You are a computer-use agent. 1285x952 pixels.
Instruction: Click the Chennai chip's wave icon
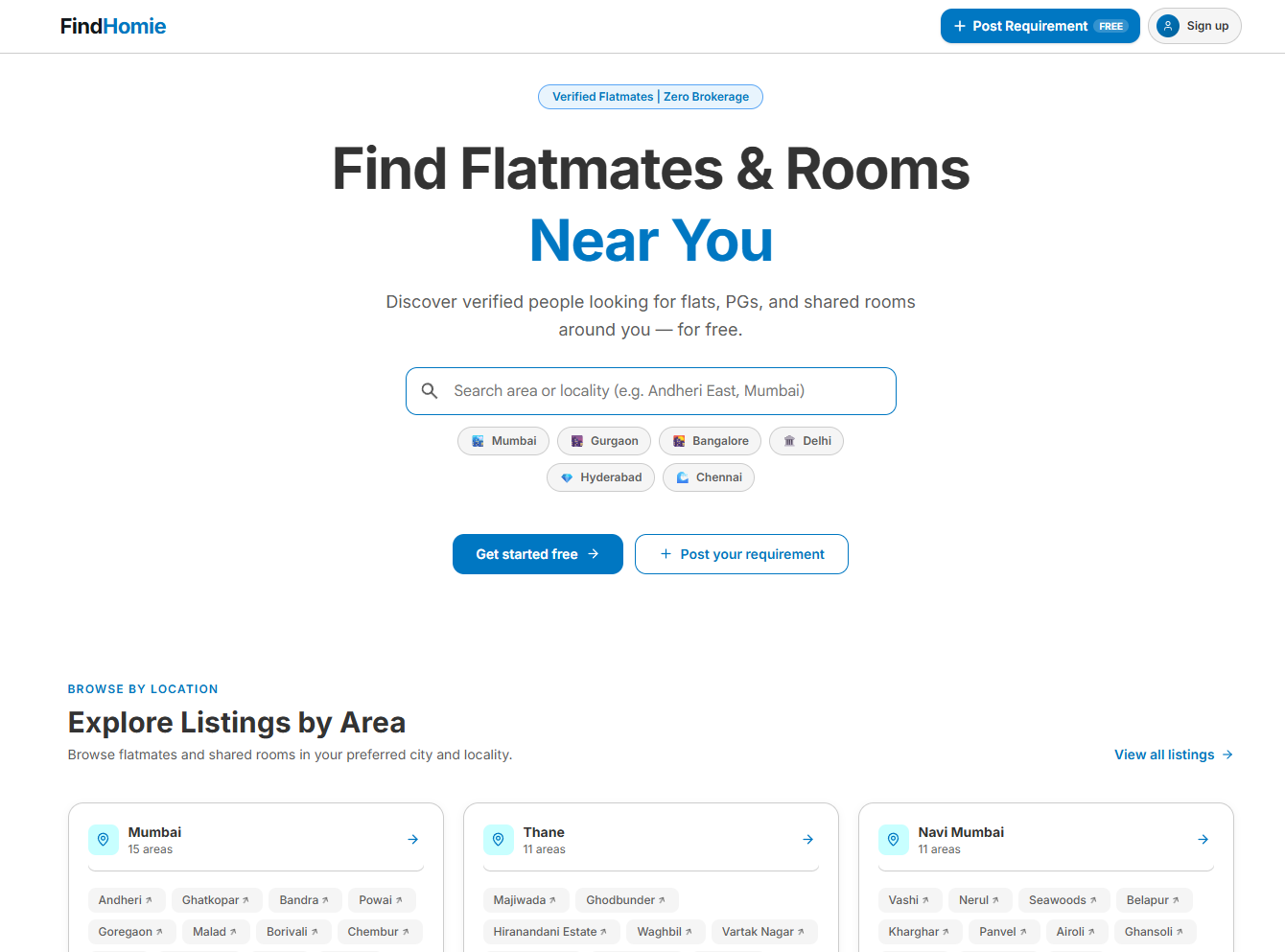tap(683, 477)
